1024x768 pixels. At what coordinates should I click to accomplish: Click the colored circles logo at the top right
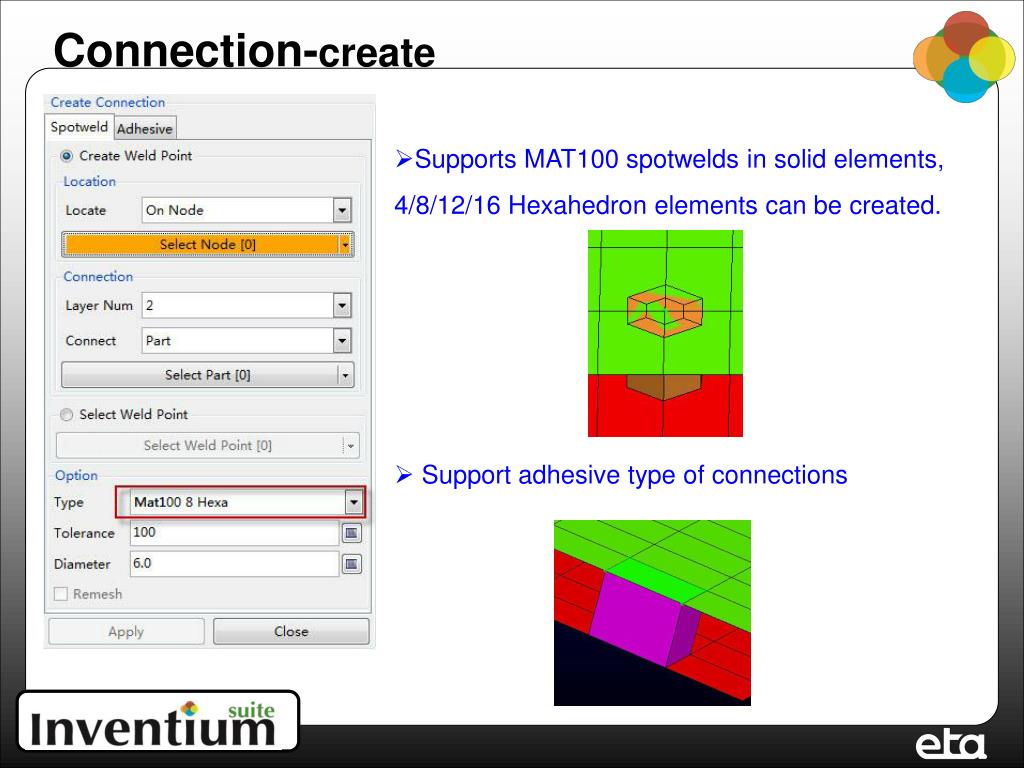964,56
